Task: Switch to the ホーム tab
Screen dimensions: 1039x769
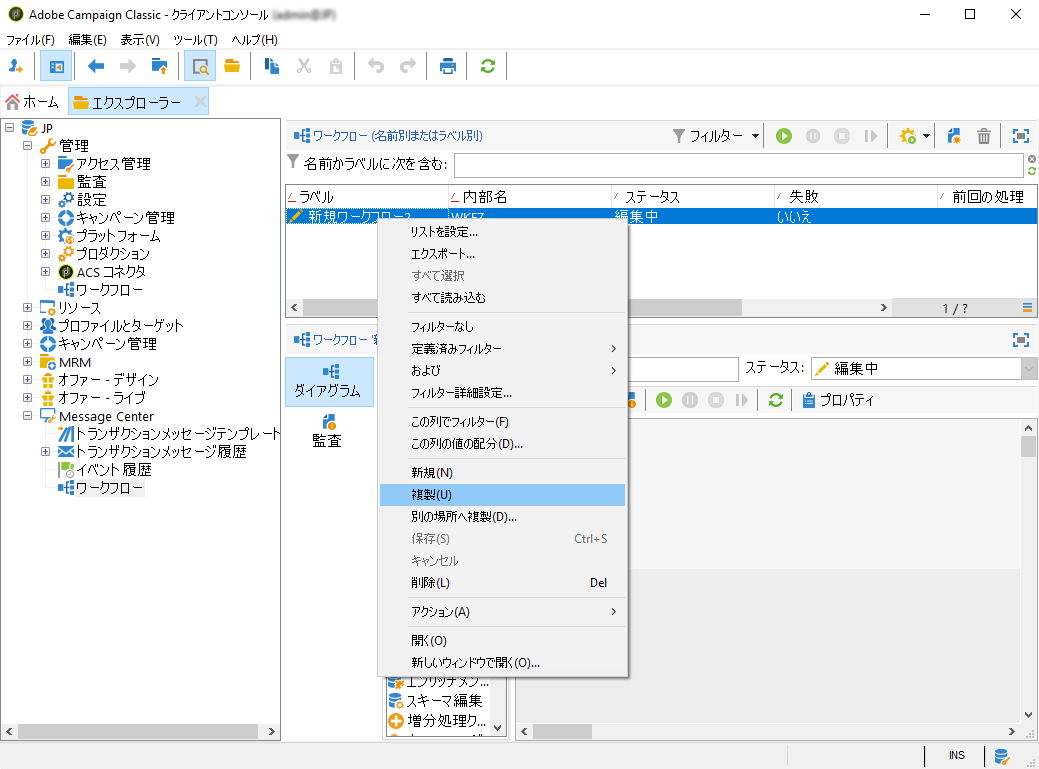Action: point(32,102)
